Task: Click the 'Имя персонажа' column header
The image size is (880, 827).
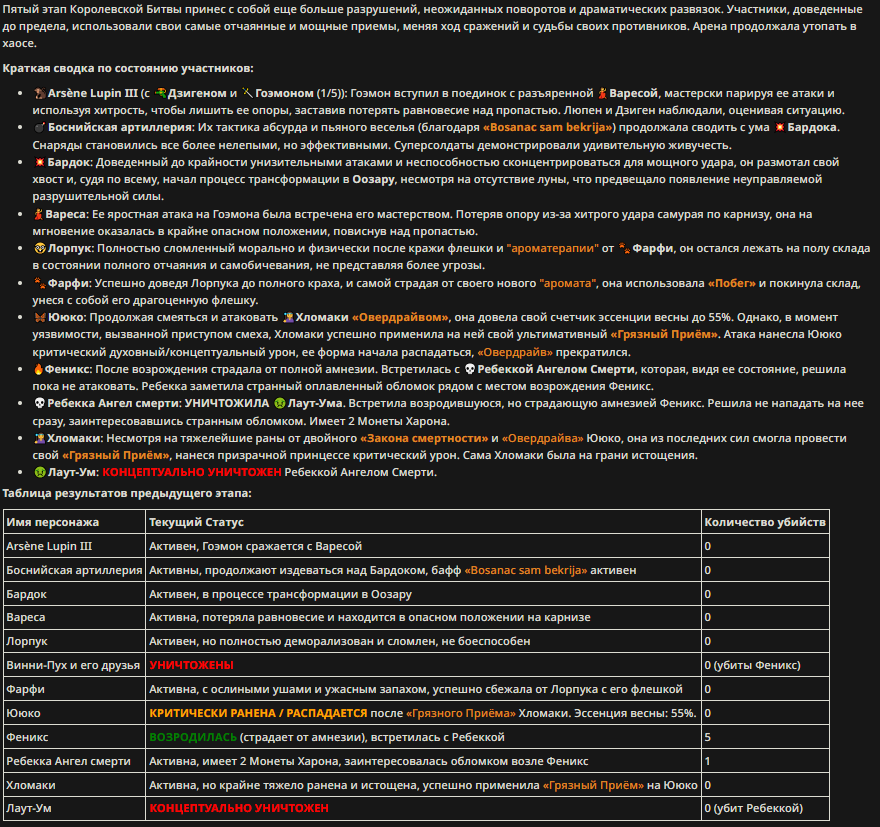Action: 74,522
